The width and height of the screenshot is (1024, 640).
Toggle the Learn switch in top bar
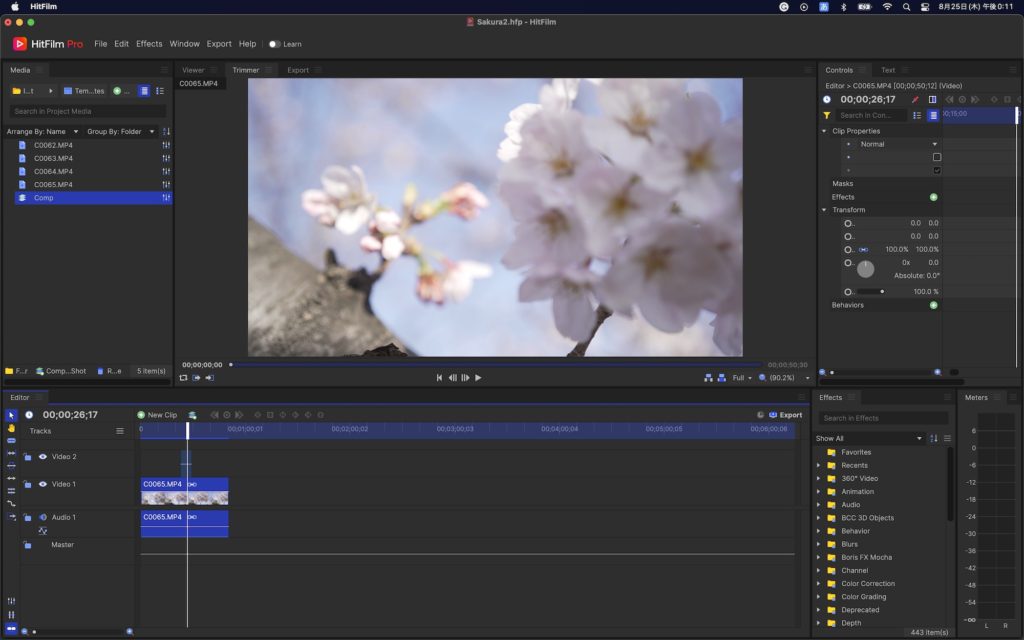pyautogui.click(x=274, y=44)
